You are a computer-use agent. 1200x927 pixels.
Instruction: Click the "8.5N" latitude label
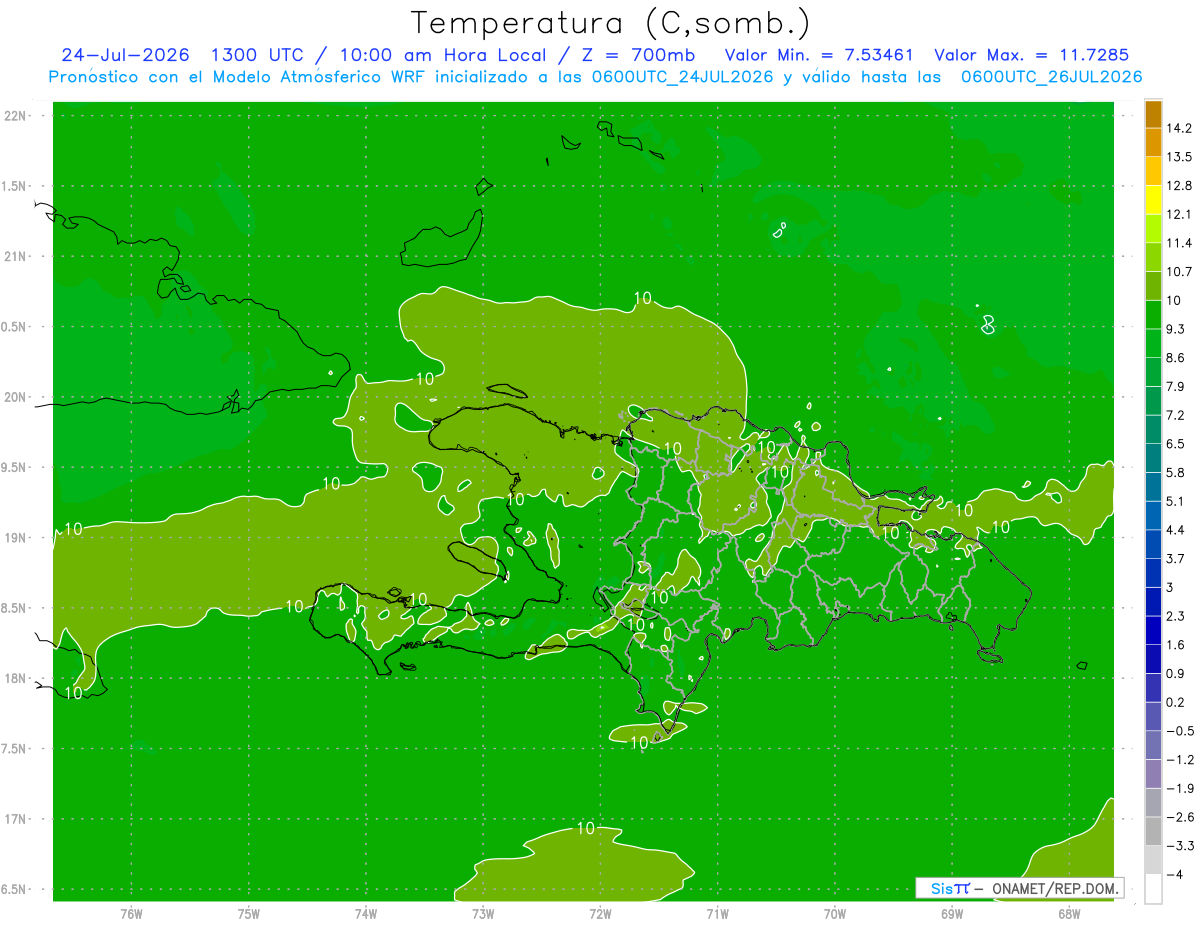[x=13, y=608]
